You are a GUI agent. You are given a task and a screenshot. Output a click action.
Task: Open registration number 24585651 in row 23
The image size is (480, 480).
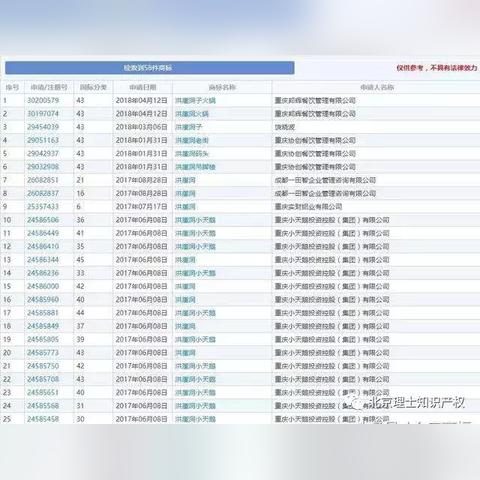pyautogui.click(x=43, y=393)
